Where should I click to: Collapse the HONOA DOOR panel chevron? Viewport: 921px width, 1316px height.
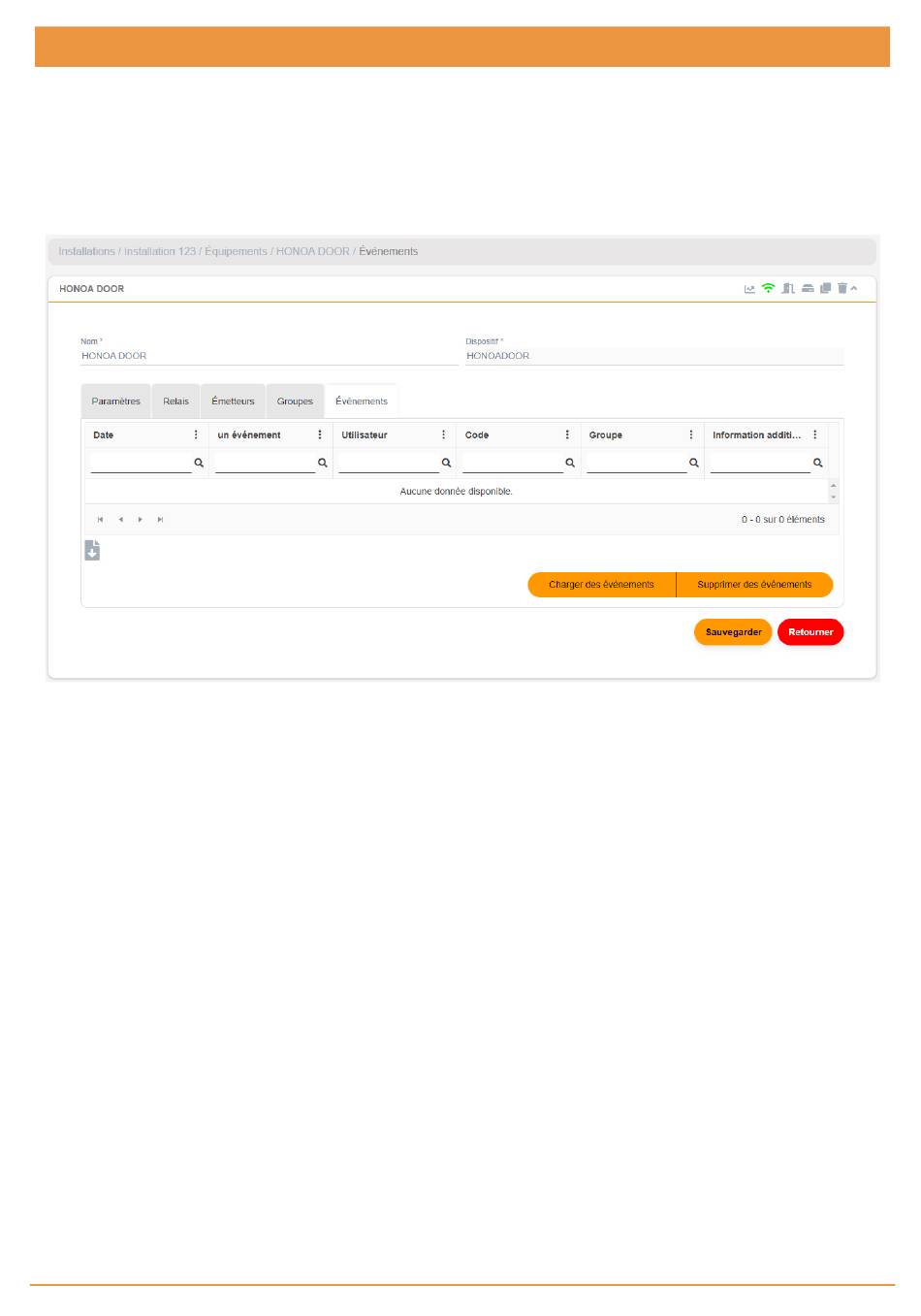click(854, 288)
